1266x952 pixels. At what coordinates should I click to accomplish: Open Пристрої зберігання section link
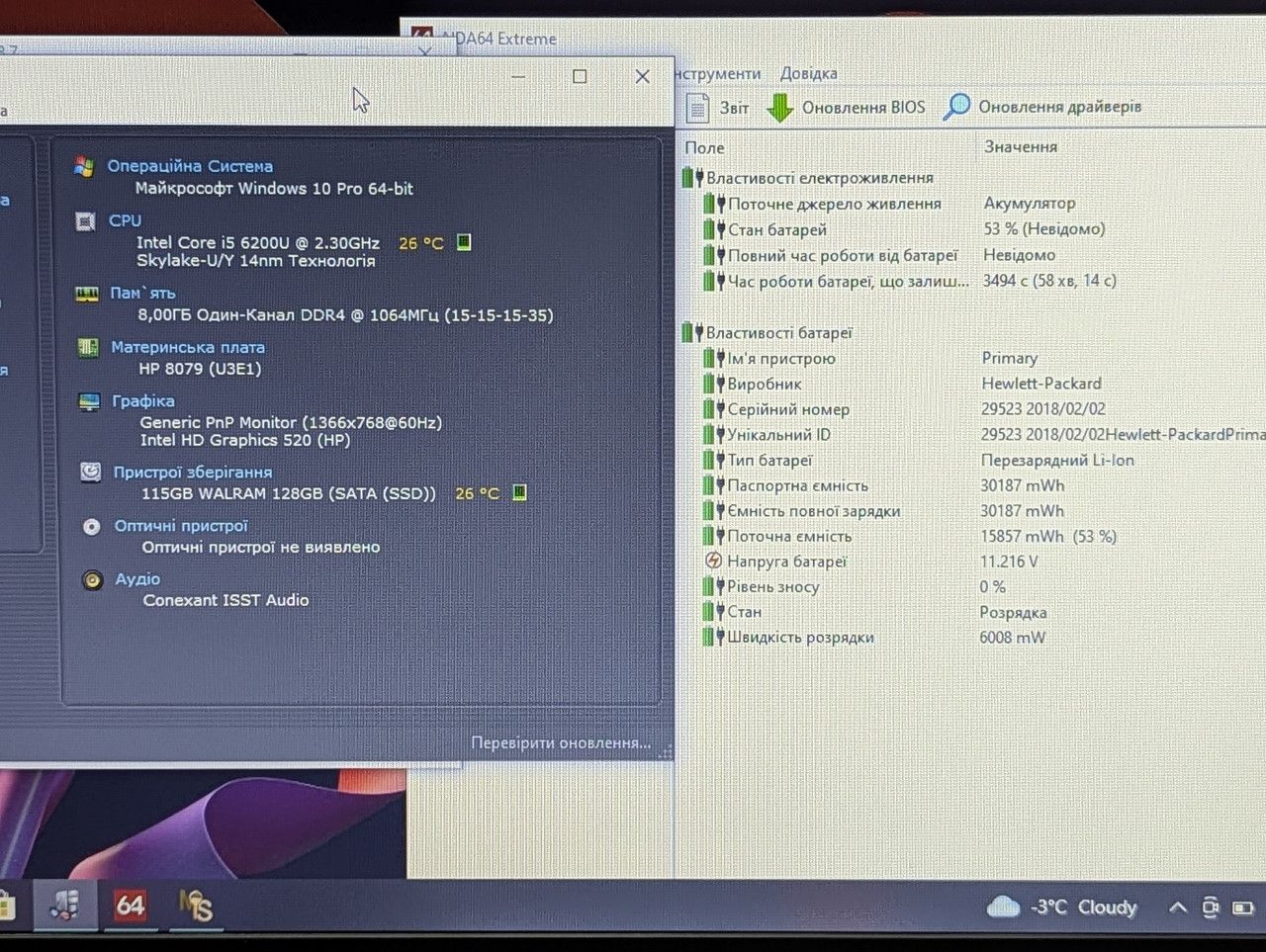pyautogui.click(x=192, y=473)
